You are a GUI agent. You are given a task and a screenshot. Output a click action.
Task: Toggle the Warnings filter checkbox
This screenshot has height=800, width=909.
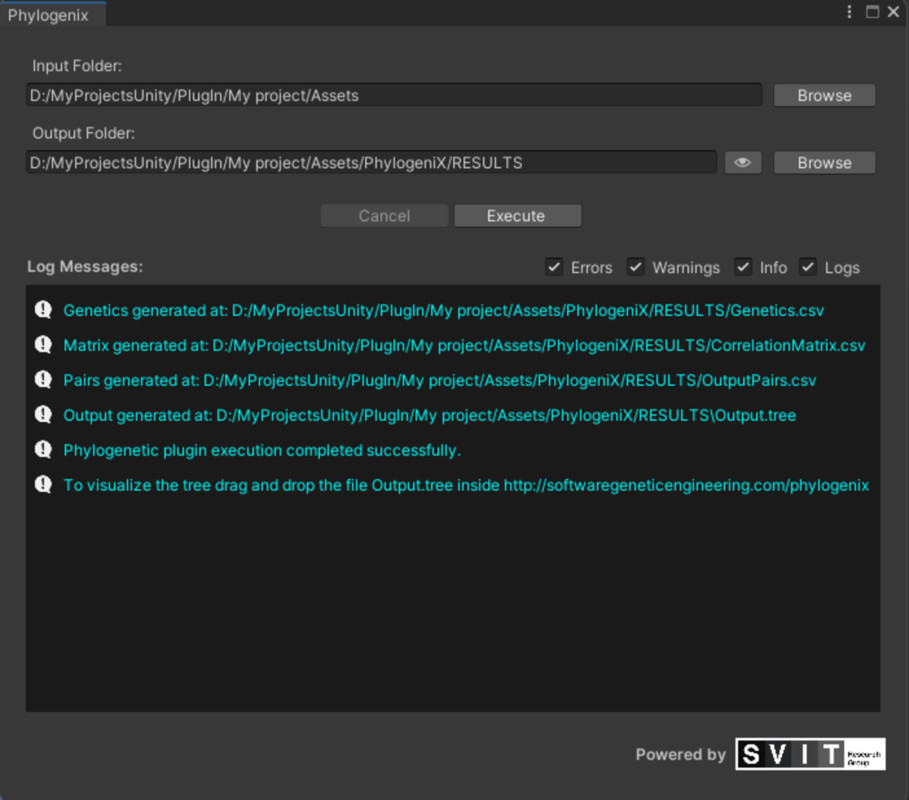coord(635,267)
